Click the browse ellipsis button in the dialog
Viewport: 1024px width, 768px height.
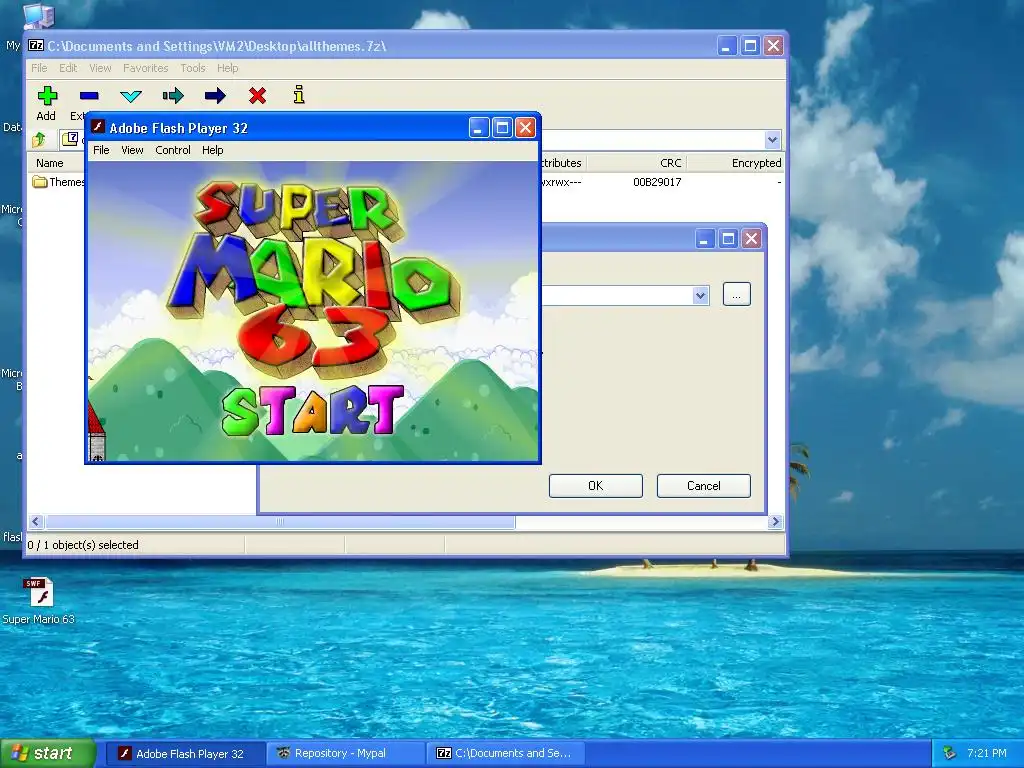point(737,295)
